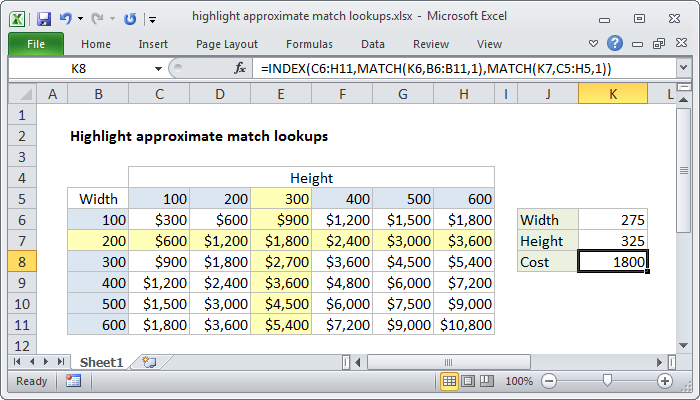Go to the Page Layout tab
700x400 pixels.
pos(227,44)
